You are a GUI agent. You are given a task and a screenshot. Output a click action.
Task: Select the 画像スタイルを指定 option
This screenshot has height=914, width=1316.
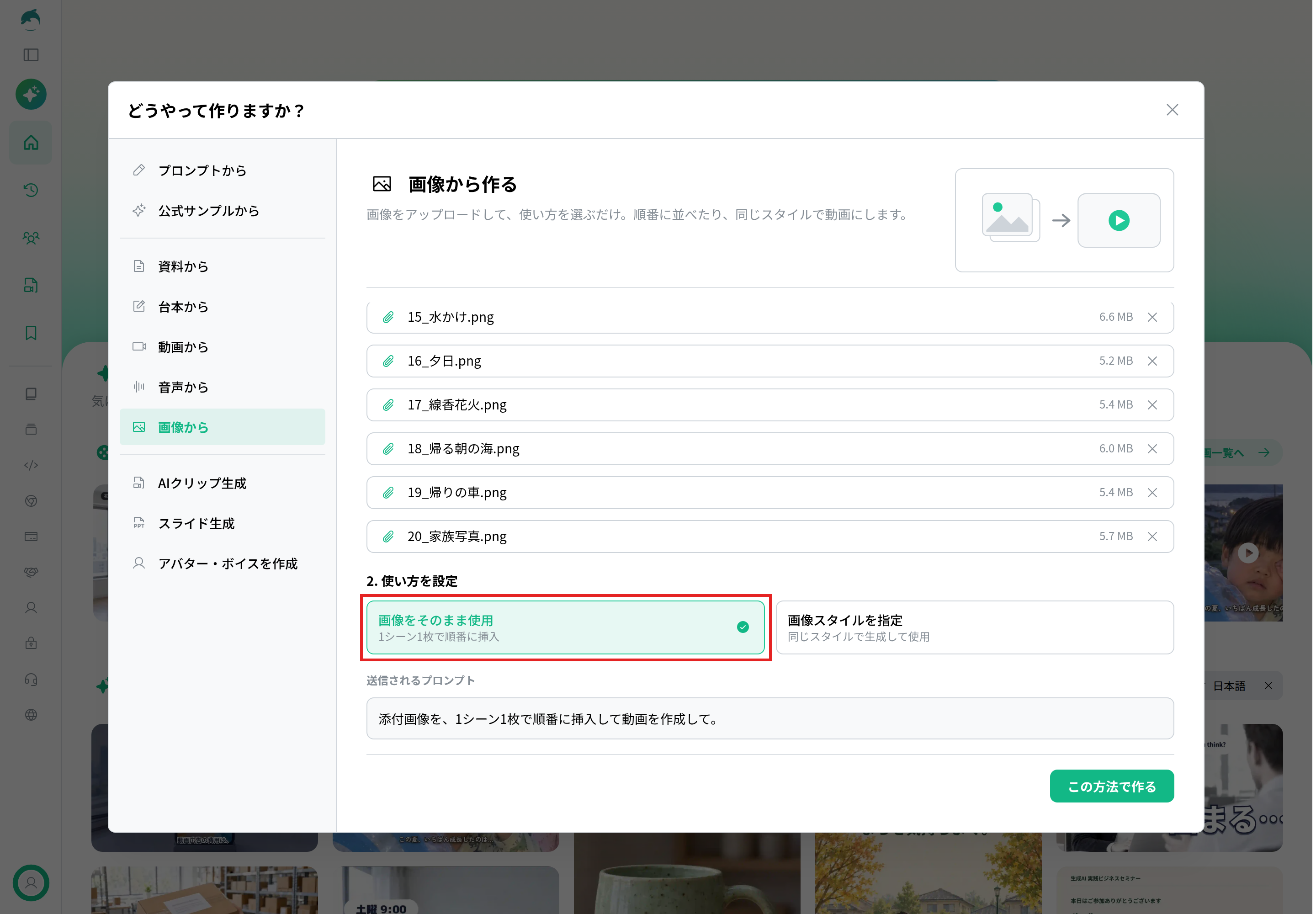(x=975, y=627)
